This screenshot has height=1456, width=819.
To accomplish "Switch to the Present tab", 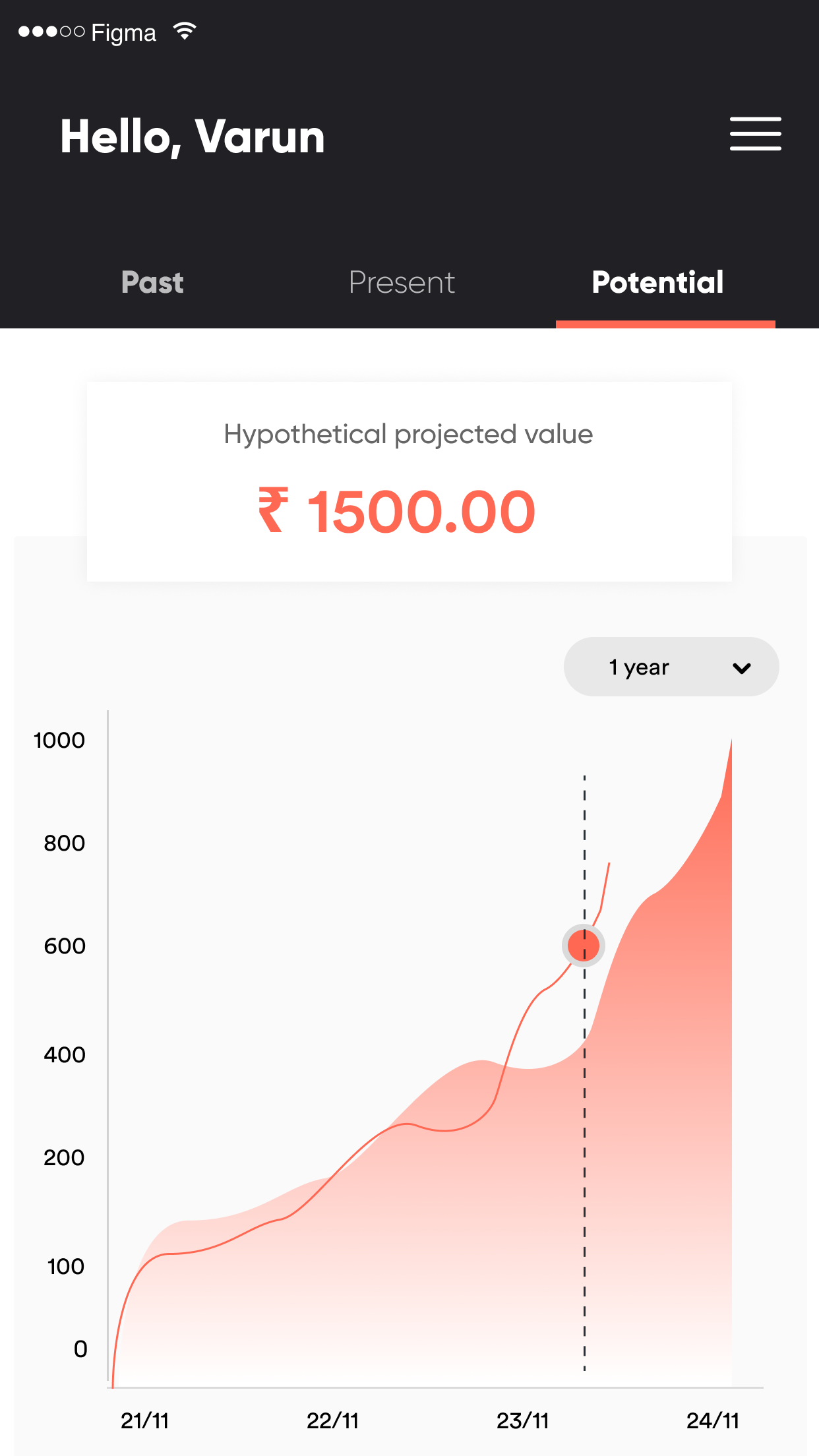I will click(402, 282).
